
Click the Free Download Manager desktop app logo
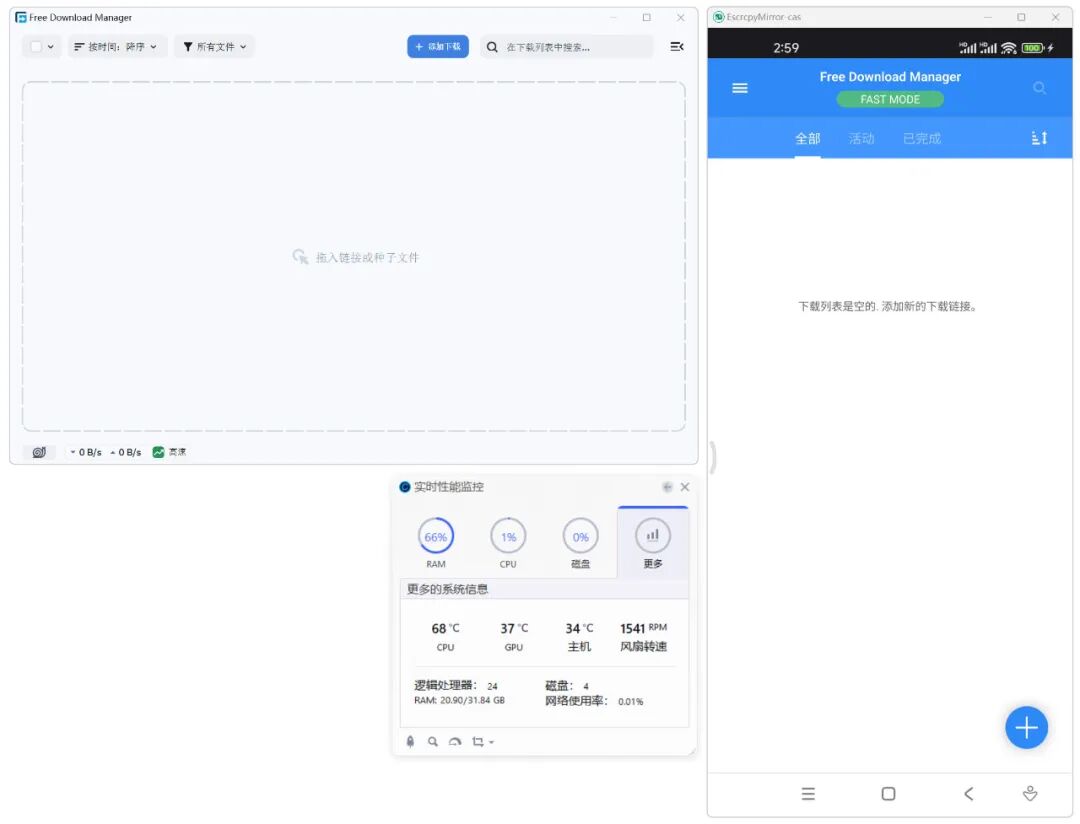(x=21, y=17)
